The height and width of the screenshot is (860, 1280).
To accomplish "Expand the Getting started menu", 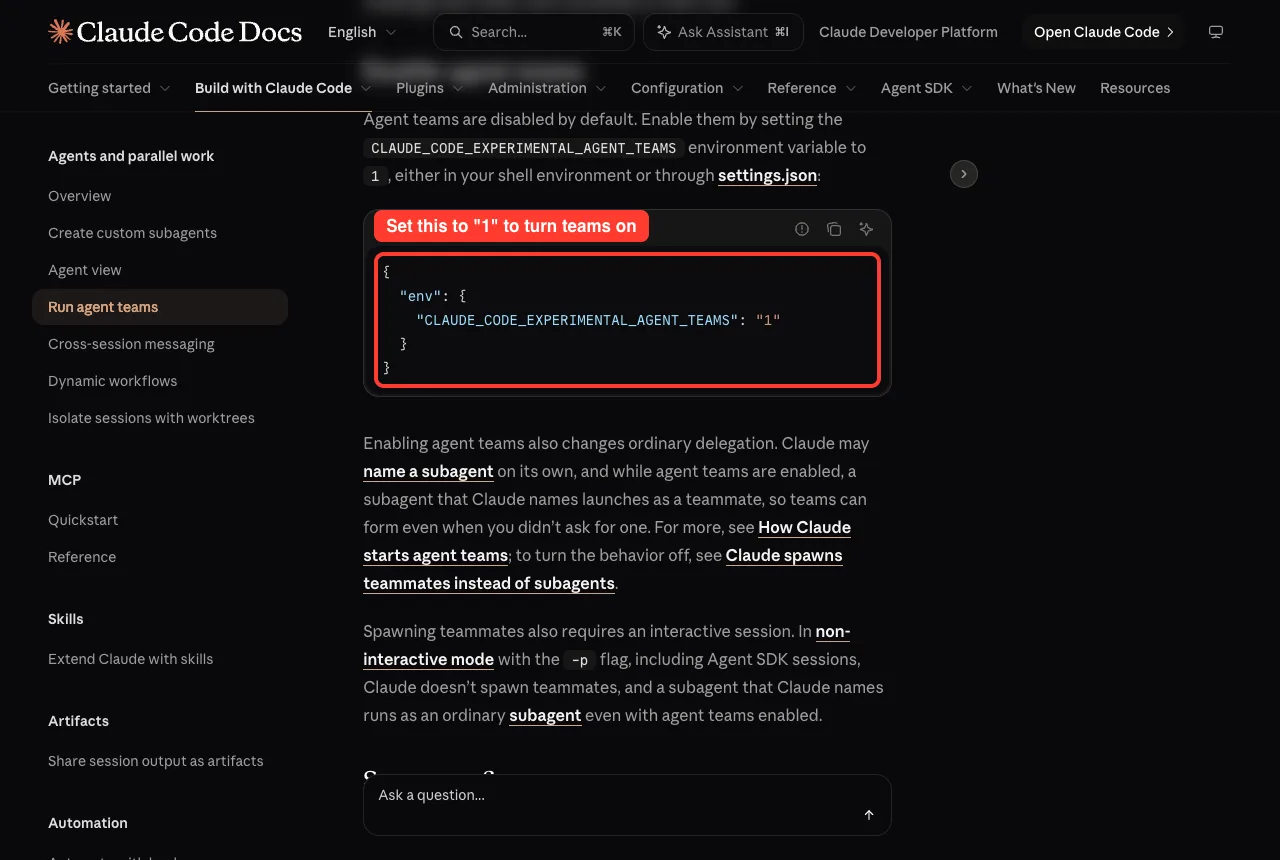I will (109, 88).
